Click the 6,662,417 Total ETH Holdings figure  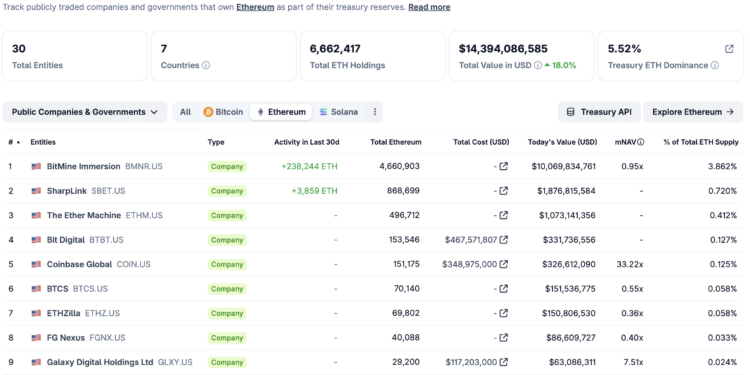(x=335, y=49)
